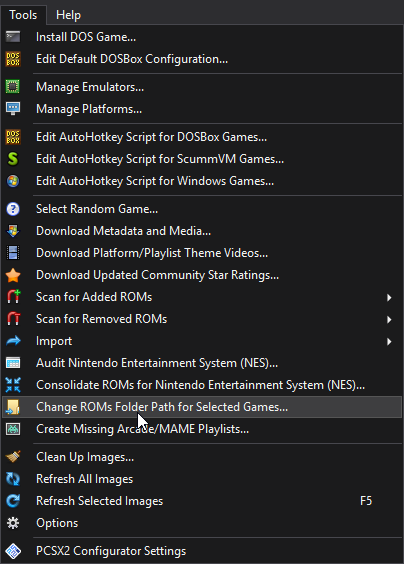Click the magnet-plus icon for Scan for Added ROMs

(14, 297)
